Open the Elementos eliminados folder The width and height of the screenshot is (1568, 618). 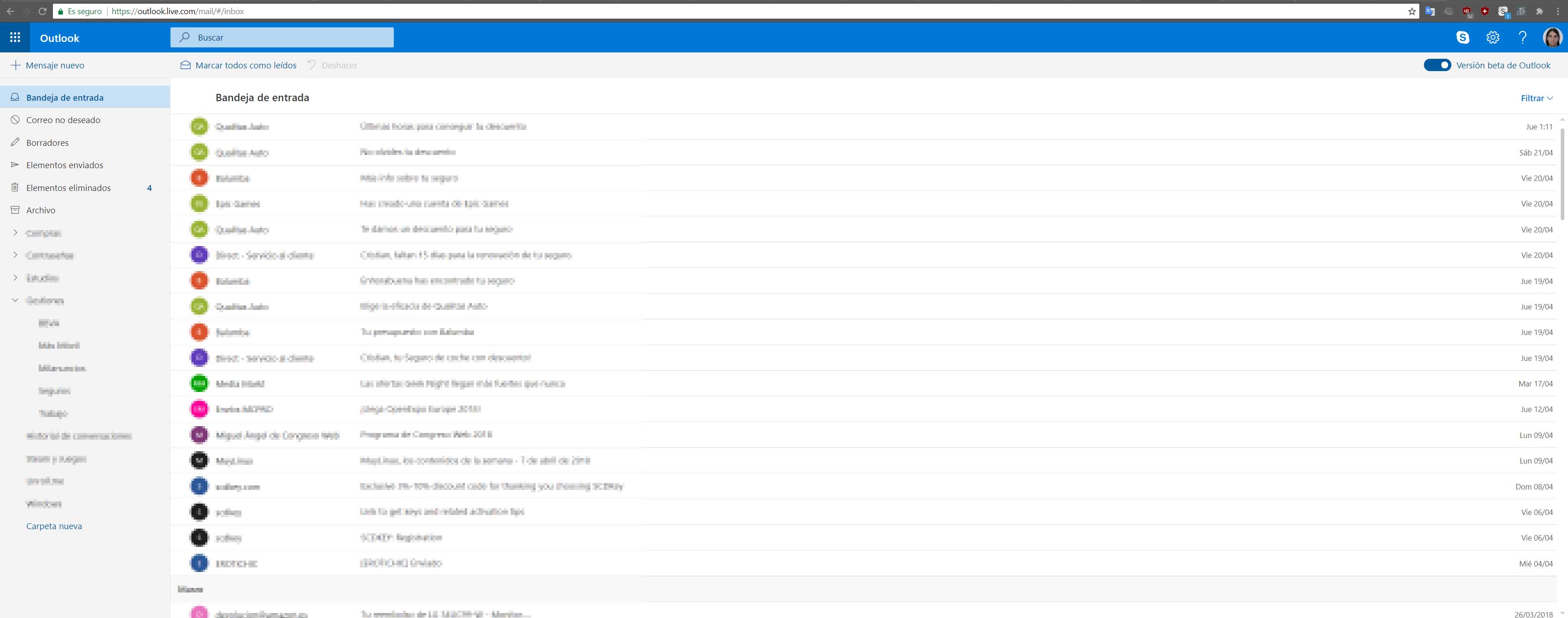tap(85, 187)
